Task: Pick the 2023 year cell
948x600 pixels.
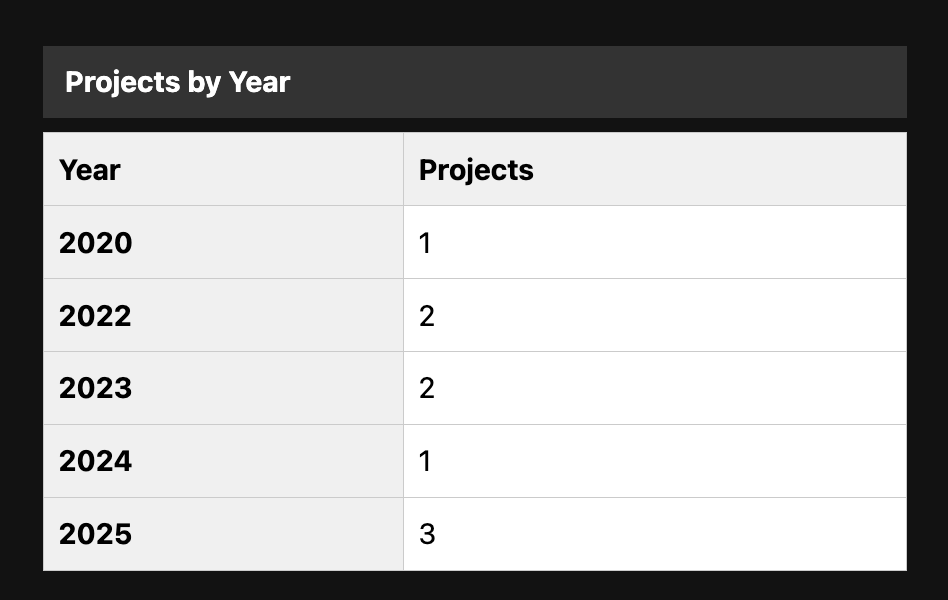Action: (95, 388)
